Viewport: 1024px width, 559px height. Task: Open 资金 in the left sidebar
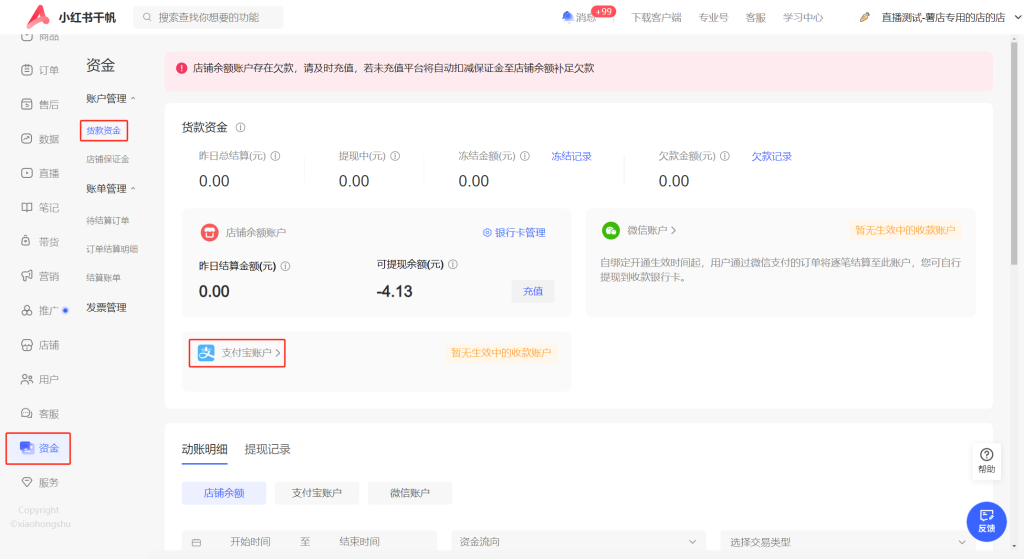click(39, 448)
